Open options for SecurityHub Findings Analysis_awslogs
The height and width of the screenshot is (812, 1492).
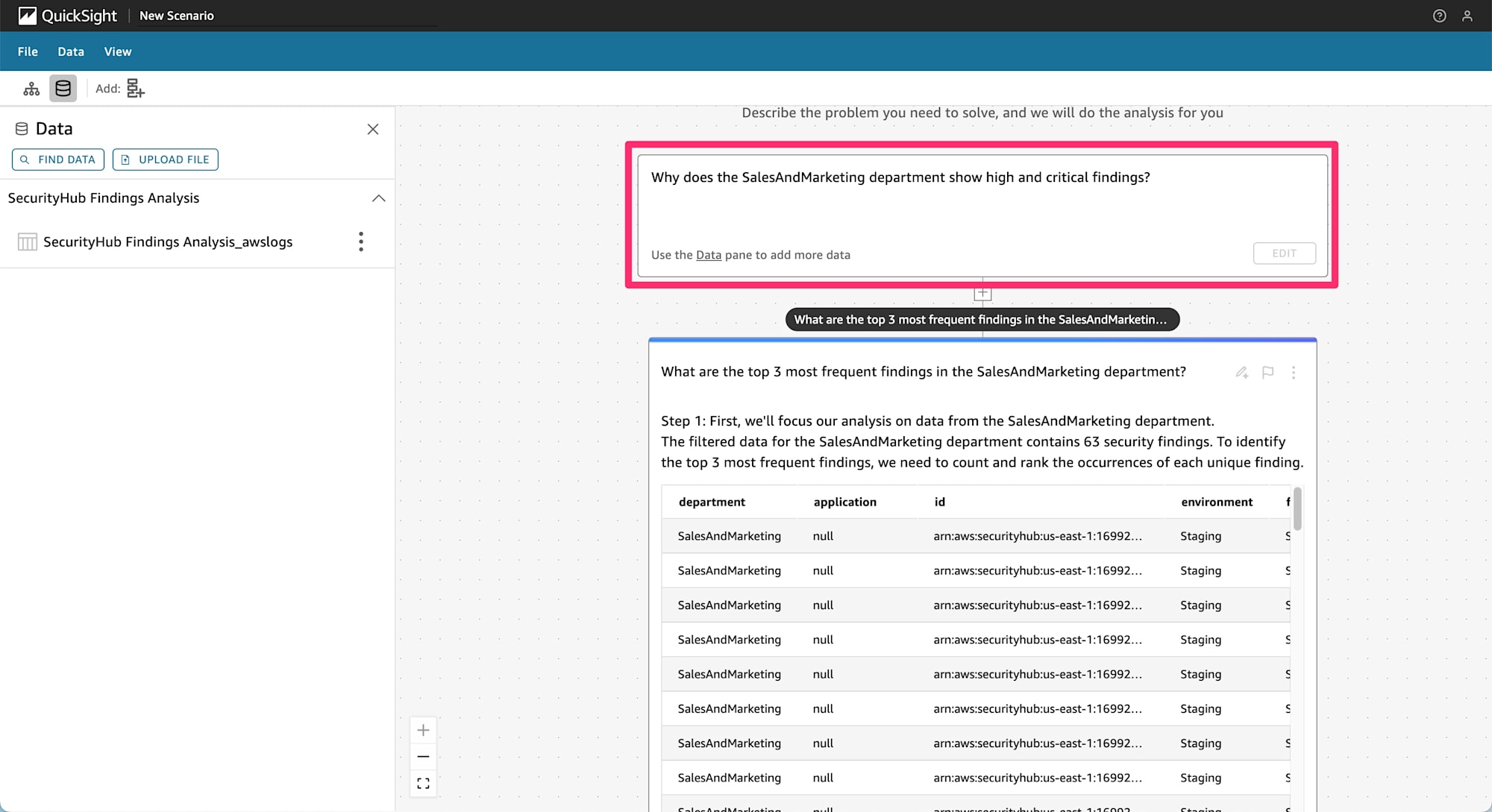point(361,242)
